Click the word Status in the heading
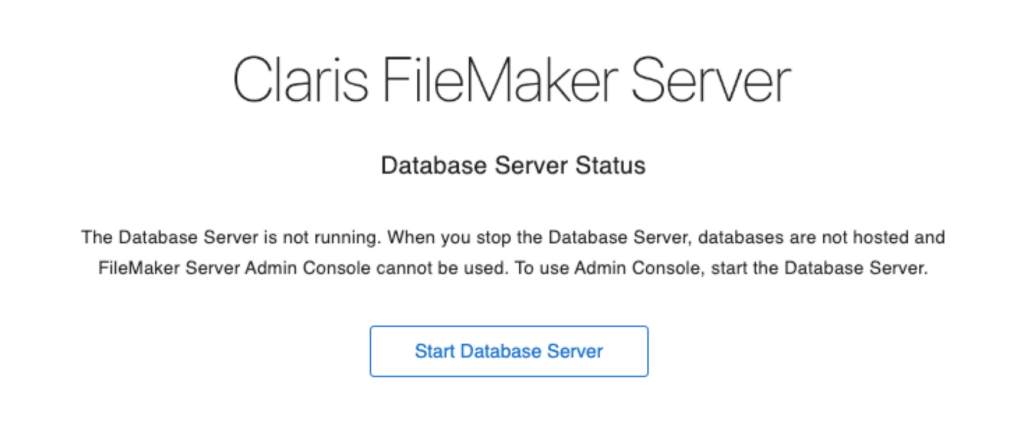 [x=615, y=166]
